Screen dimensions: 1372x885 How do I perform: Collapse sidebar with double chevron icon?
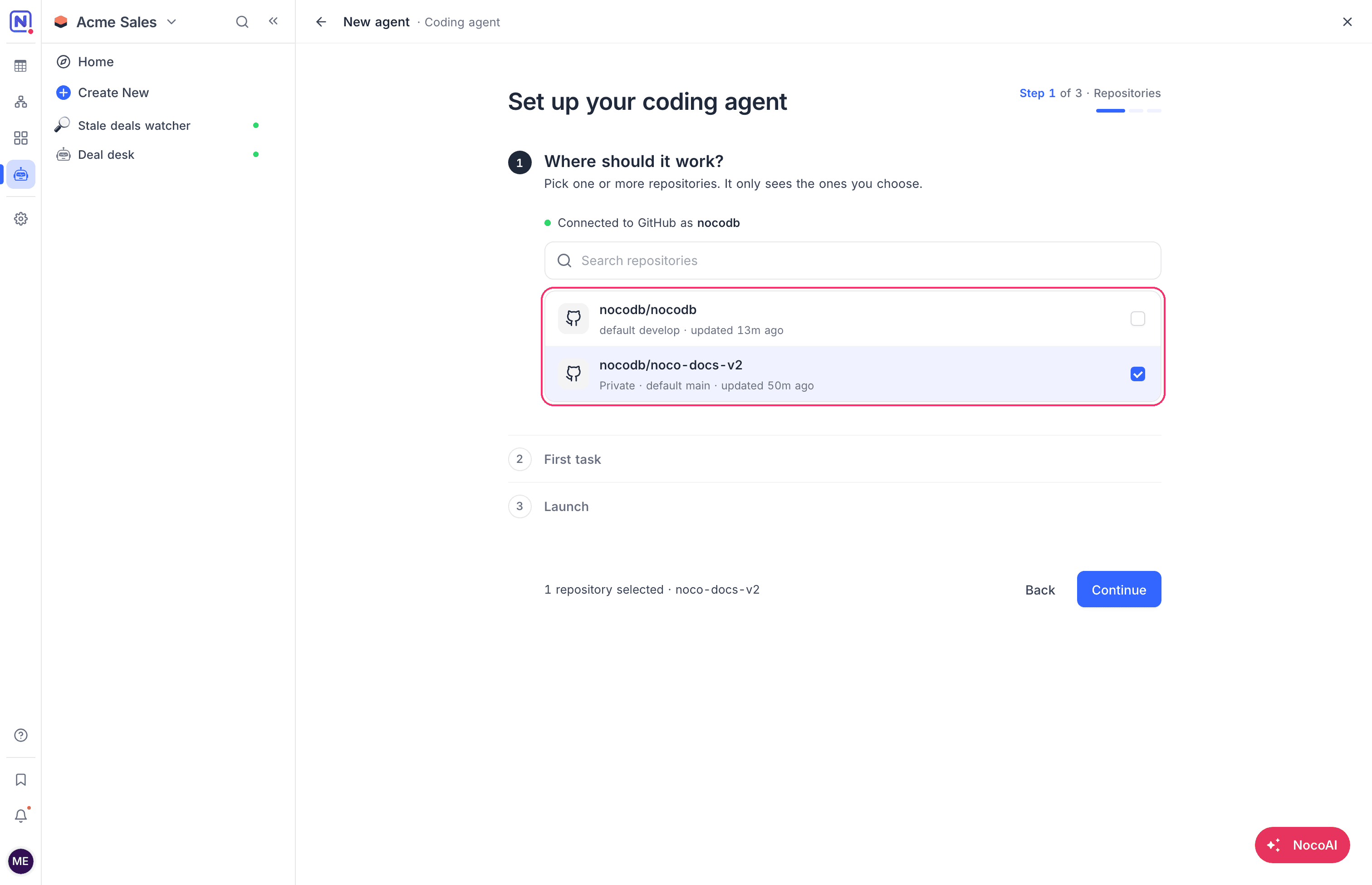point(274,21)
